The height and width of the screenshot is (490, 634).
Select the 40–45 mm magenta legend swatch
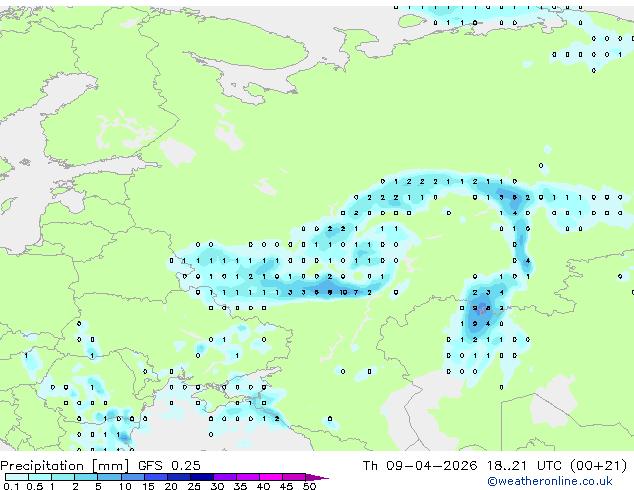pos(271,477)
